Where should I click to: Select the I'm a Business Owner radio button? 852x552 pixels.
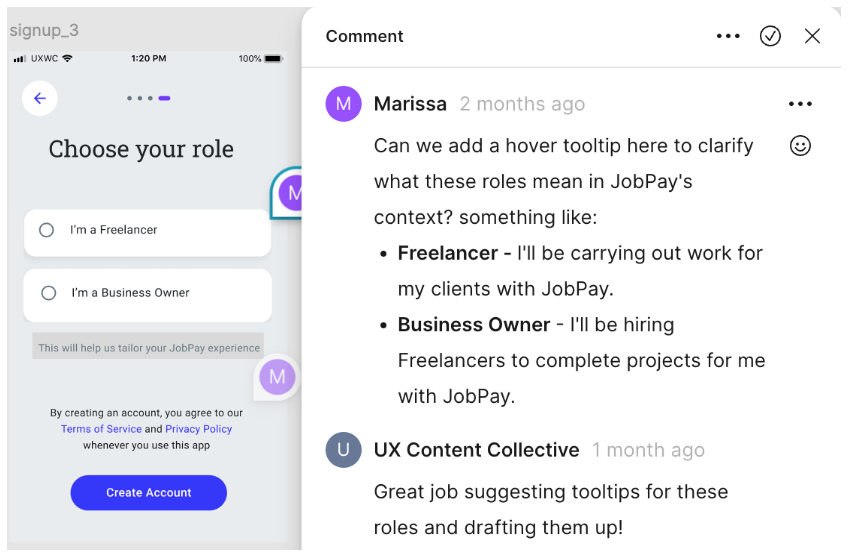point(49,293)
